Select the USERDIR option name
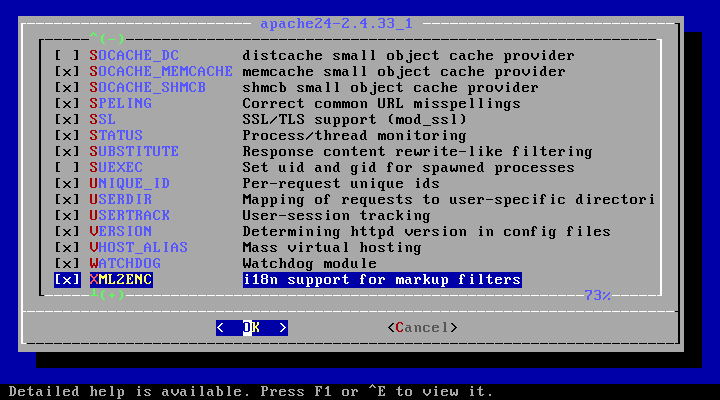This screenshot has height=400, width=720. coord(121,200)
